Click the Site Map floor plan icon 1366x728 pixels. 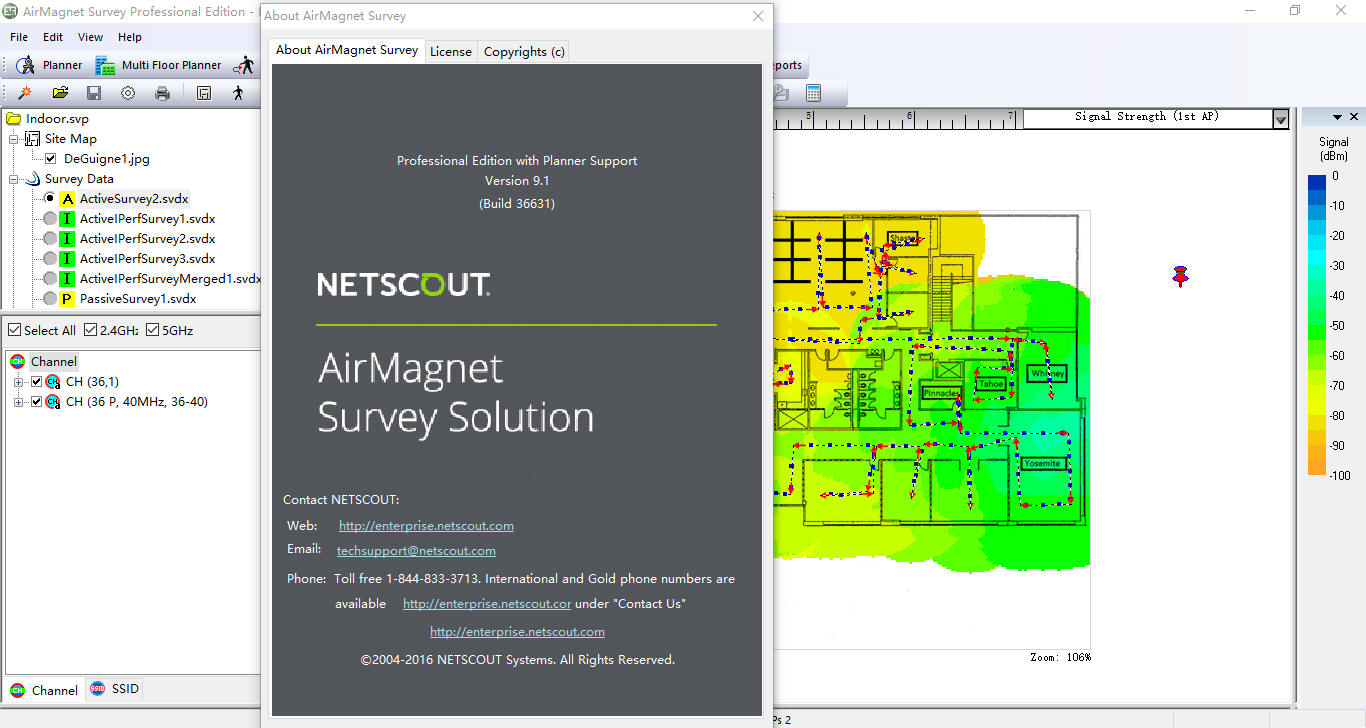pyautogui.click(x=32, y=139)
